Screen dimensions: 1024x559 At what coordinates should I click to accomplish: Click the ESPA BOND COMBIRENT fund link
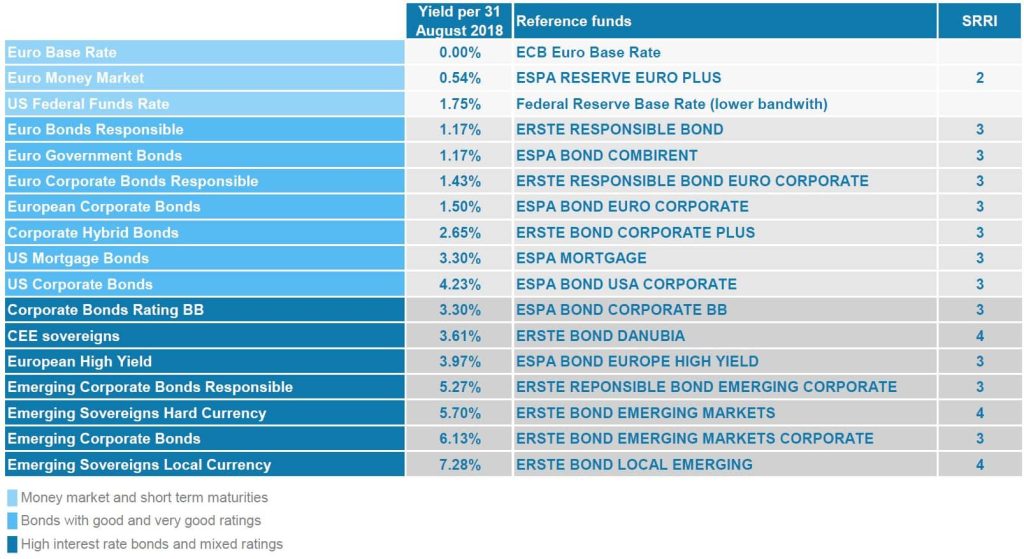click(x=606, y=155)
